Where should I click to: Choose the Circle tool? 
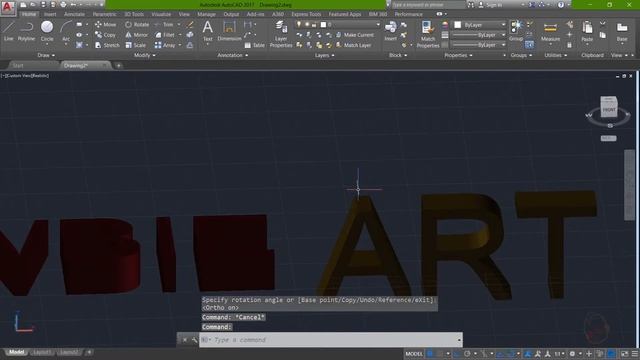tap(47, 31)
